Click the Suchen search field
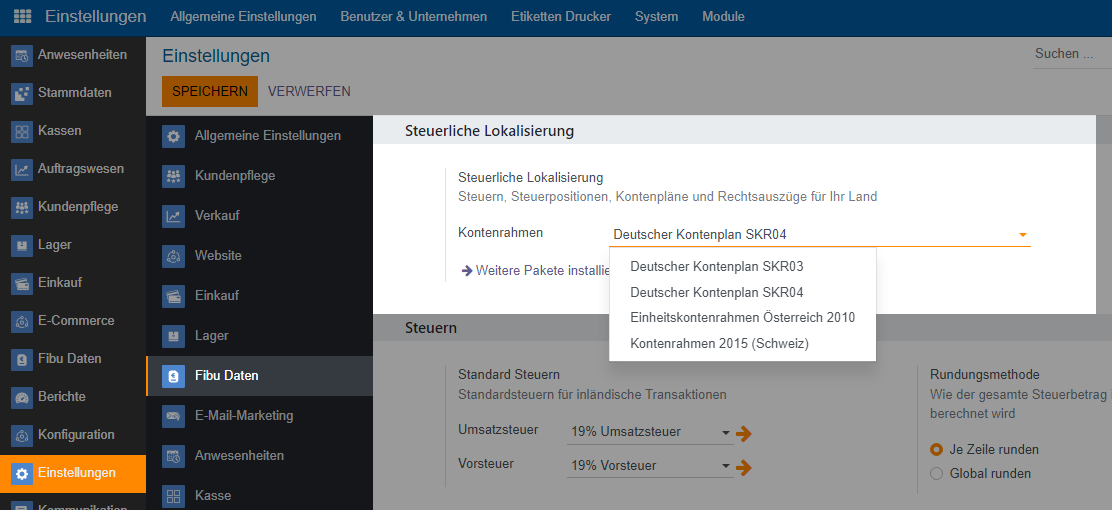The image size is (1112, 510). point(1070,54)
